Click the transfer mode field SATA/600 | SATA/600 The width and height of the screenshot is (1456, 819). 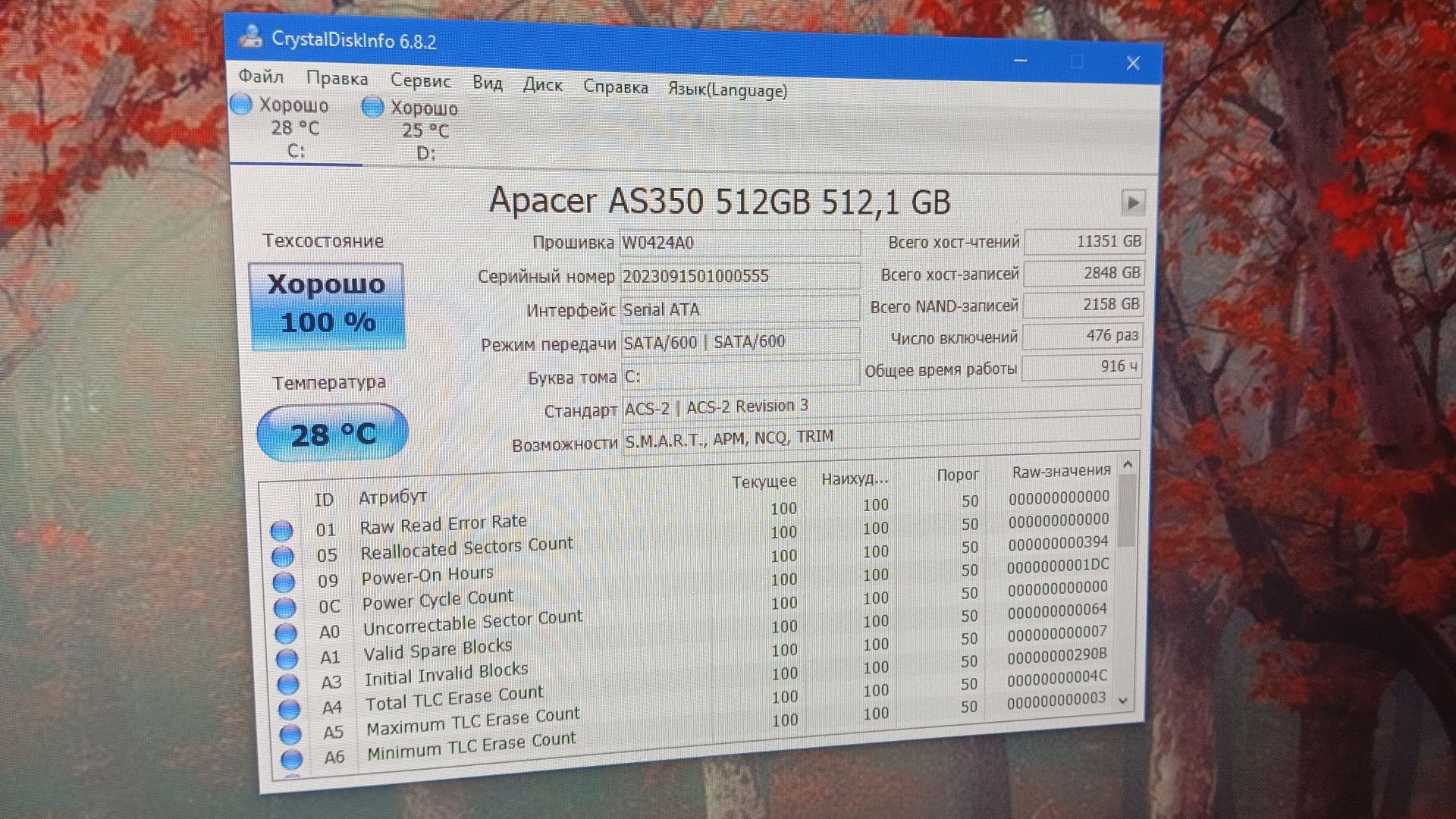pyautogui.click(x=740, y=341)
